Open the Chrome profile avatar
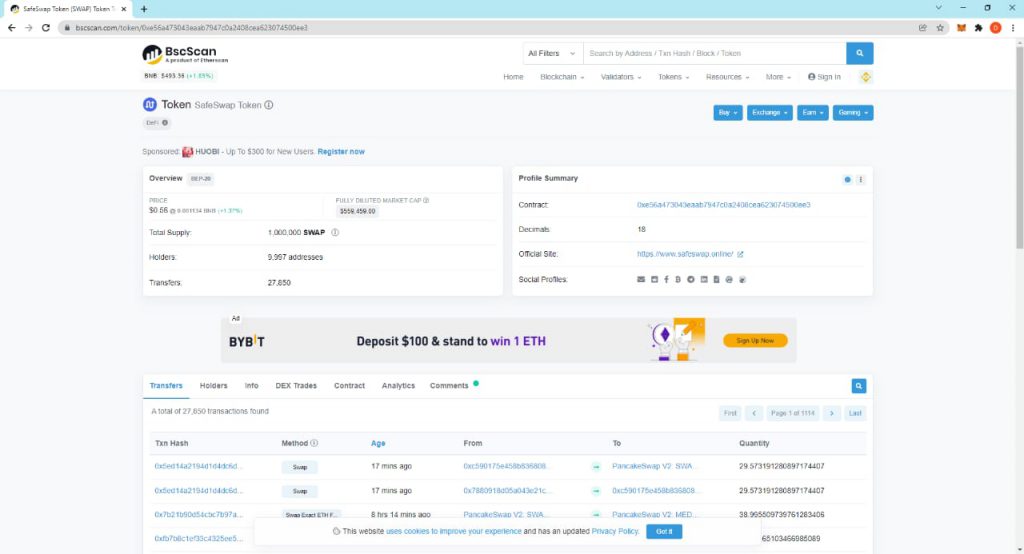 [x=995, y=28]
